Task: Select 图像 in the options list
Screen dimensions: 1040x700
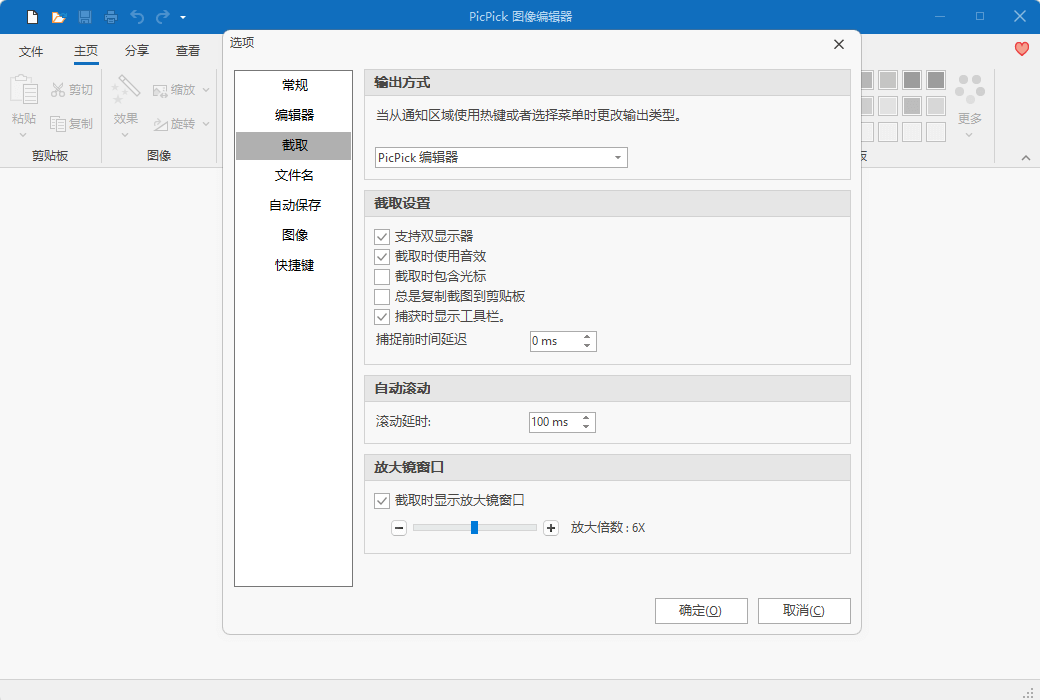Action: pyautogui.click(x=294, y=235)
